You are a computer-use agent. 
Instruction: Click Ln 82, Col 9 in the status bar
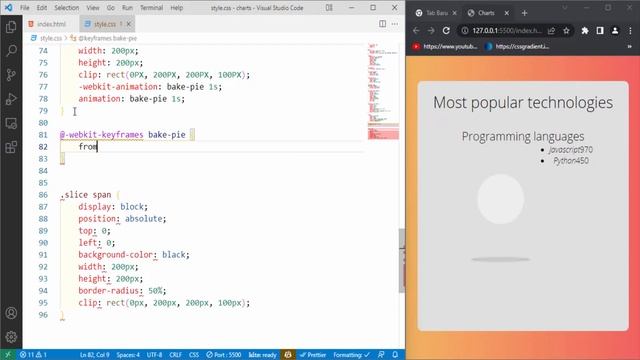coord(95,355)
